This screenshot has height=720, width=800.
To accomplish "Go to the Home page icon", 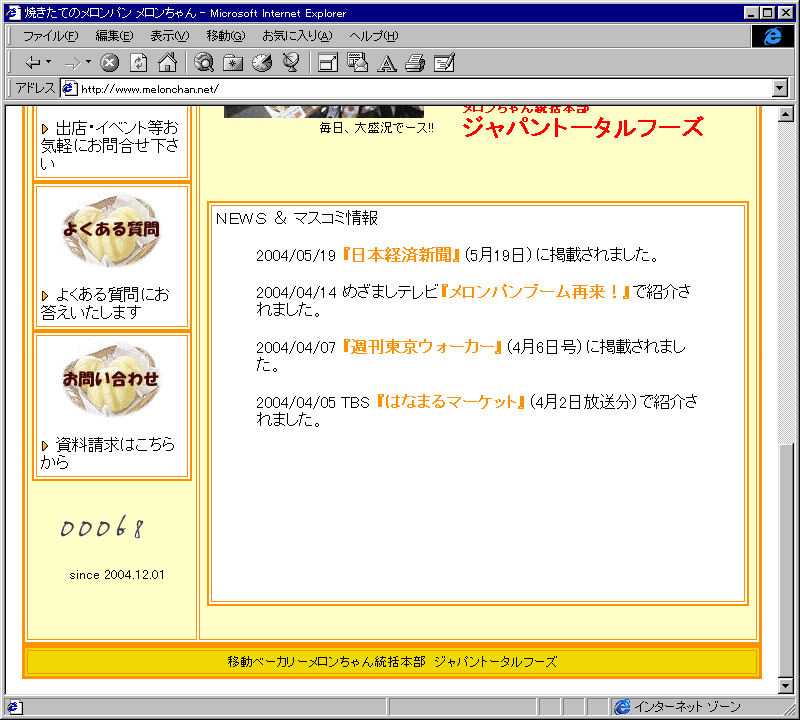I will click(167, 63).
